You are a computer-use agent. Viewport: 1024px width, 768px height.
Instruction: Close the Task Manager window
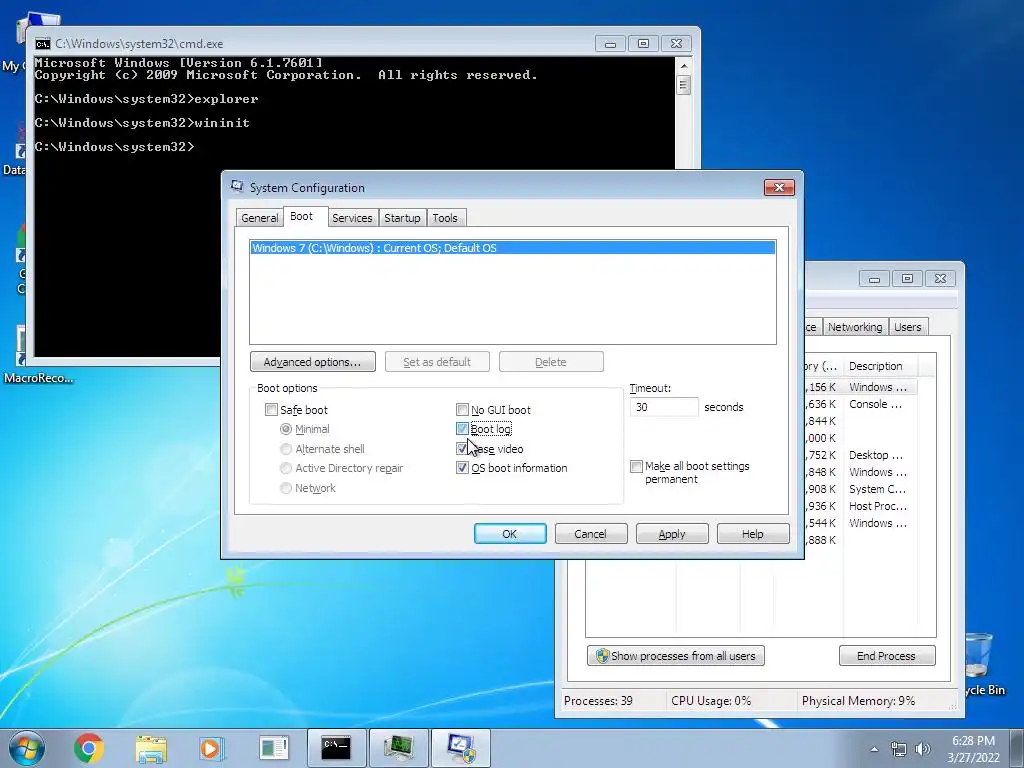tap(940, 279)
